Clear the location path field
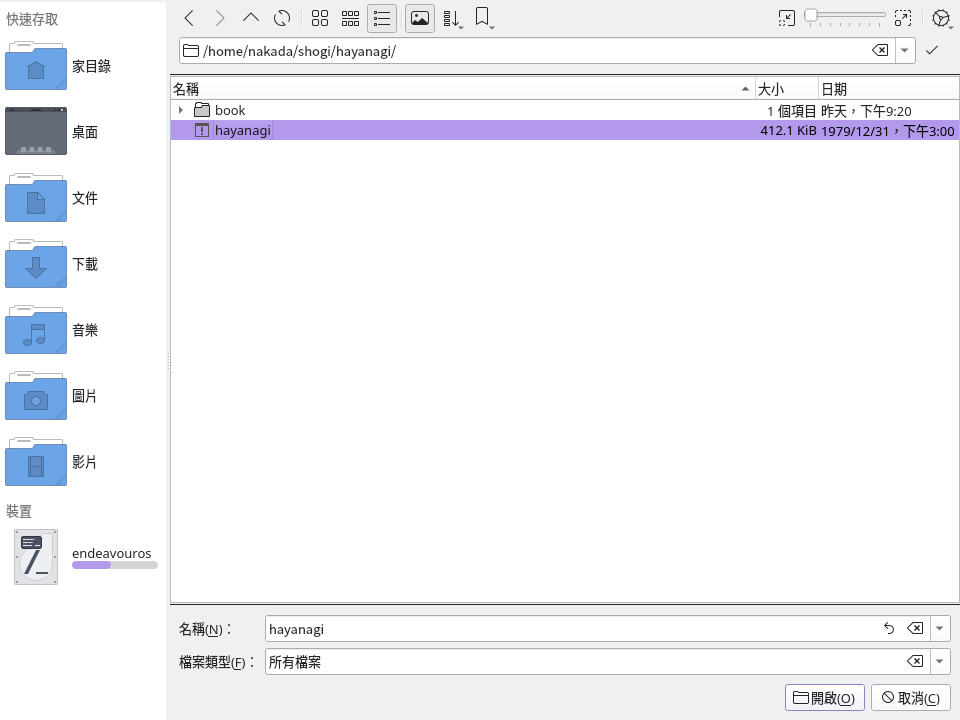 point(880,50)
